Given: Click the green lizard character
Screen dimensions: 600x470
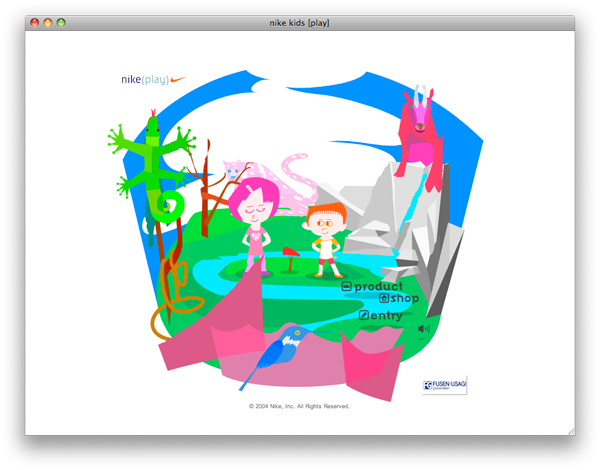Looking at the screenshot, I should [x=153, y=168].
